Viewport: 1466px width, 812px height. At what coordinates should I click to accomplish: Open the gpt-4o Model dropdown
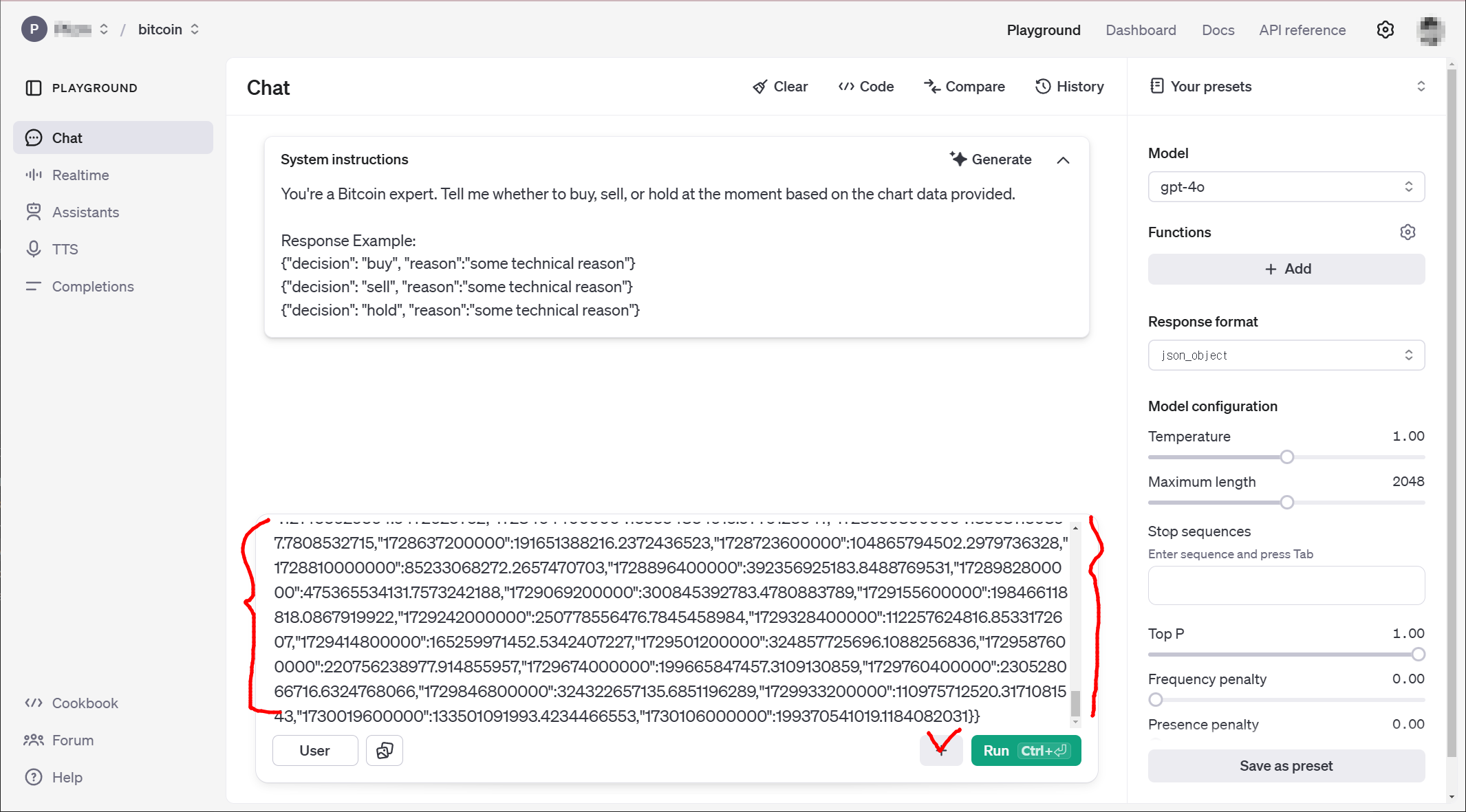point(1286,187)
